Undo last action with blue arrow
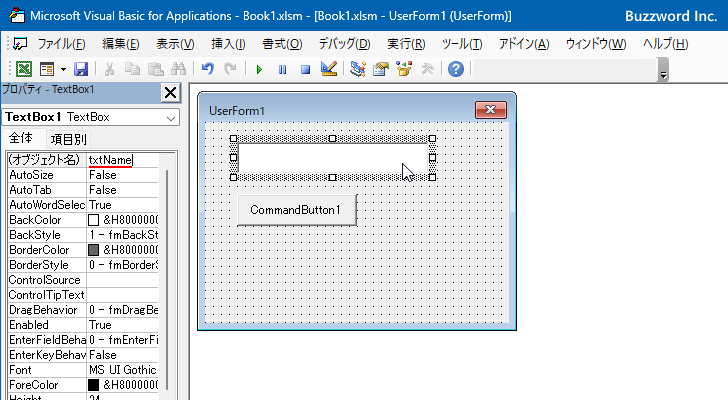 [208, 69]
